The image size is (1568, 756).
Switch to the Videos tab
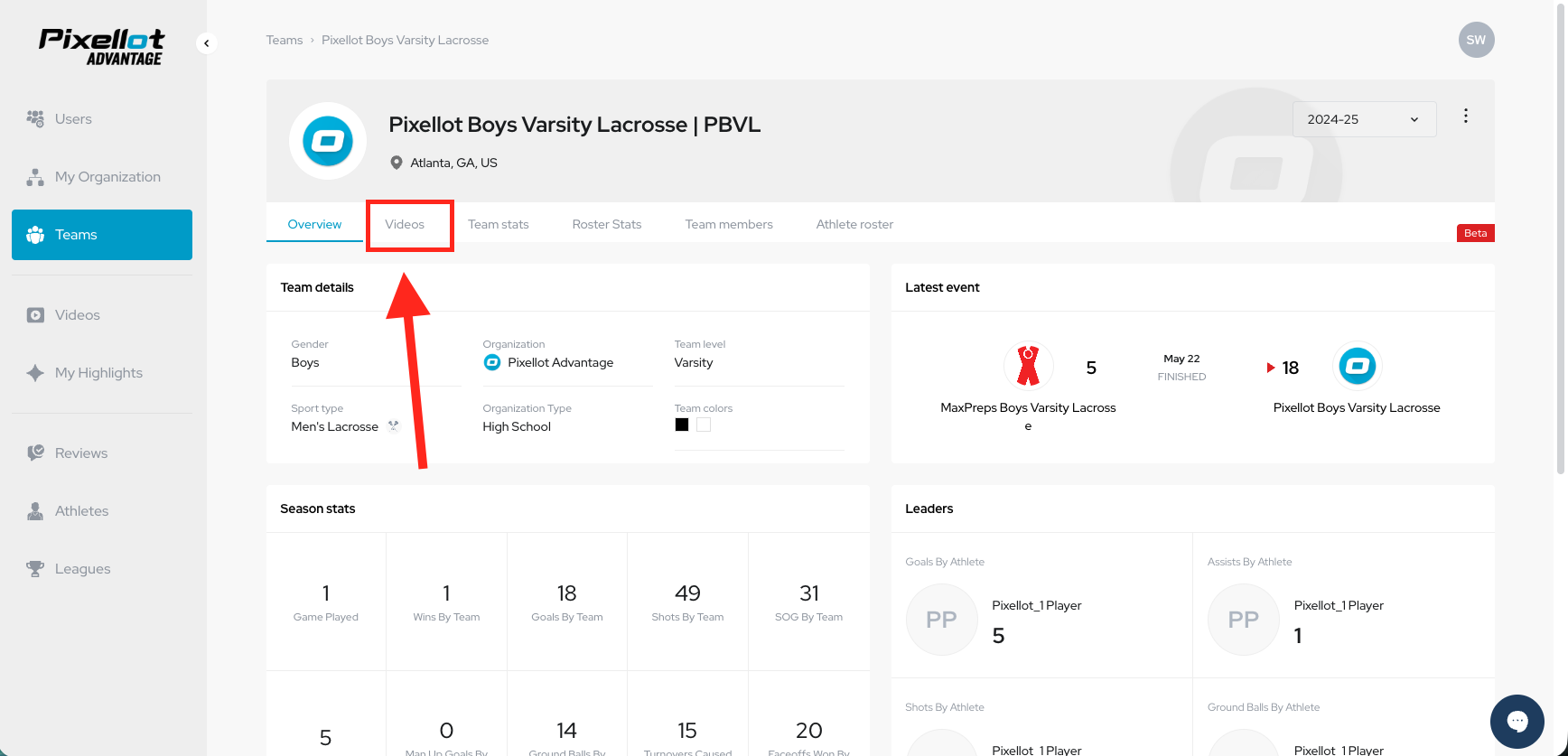point(405,224)
